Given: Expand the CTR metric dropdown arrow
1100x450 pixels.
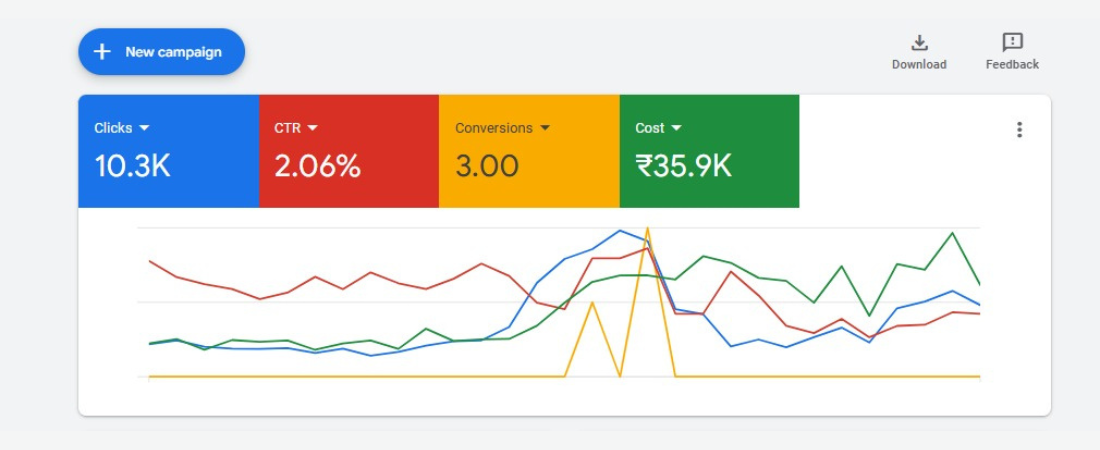Looking at the screenshot, I should coord(312,128).
